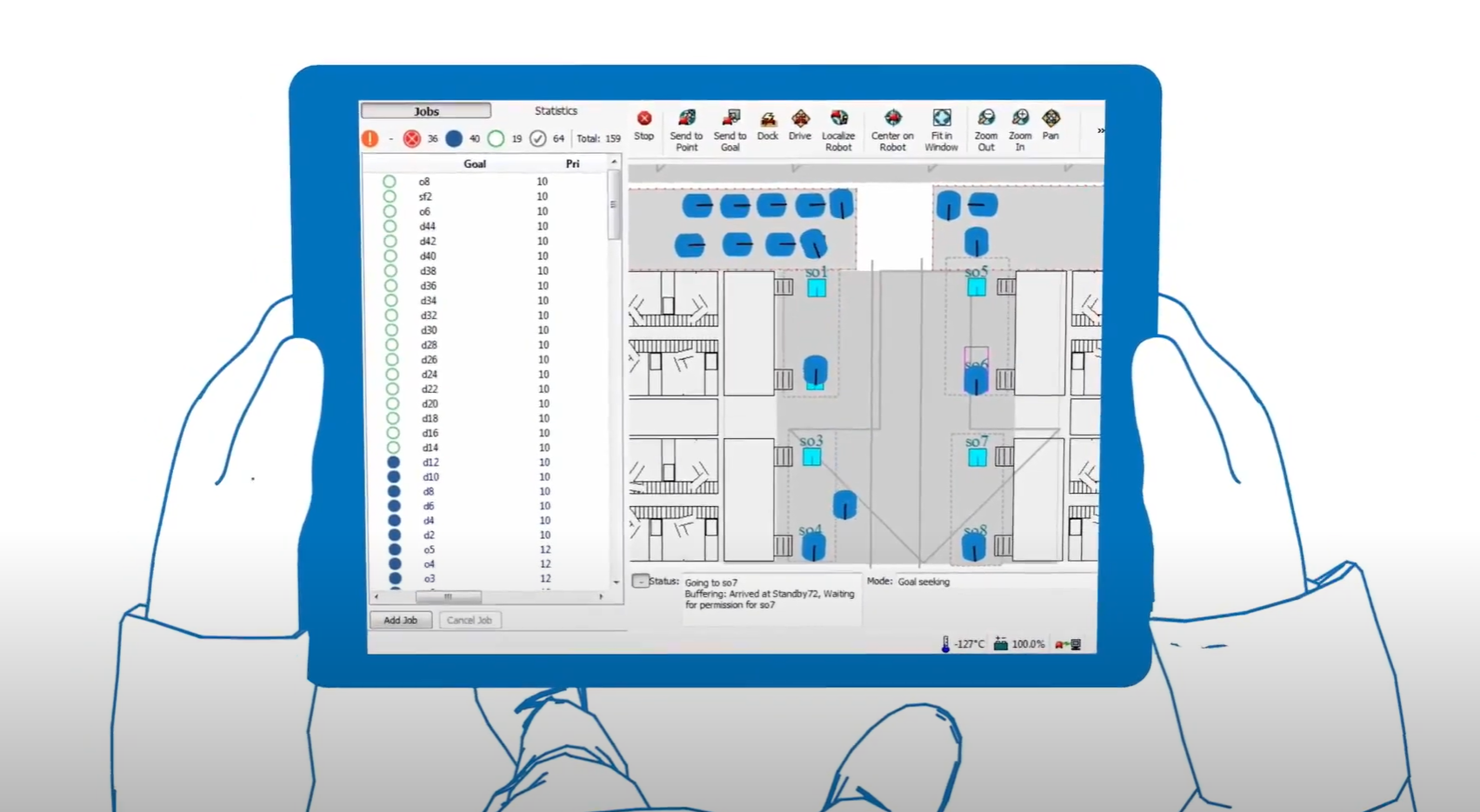Select the Send to Goal tool
The image size is (1480, 812).
[730, 118]
